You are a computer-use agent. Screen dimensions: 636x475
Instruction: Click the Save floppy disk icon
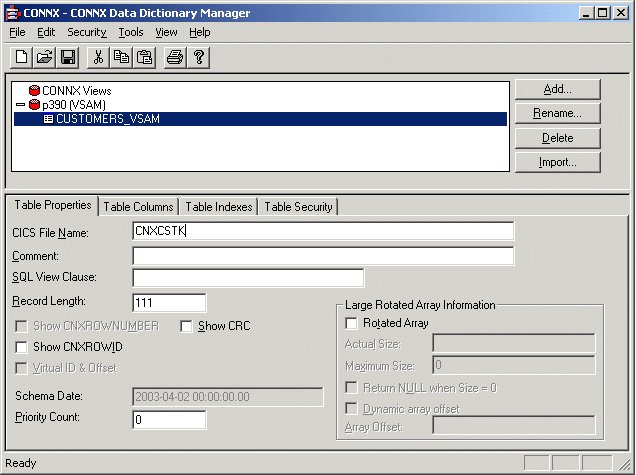point(68,57)
